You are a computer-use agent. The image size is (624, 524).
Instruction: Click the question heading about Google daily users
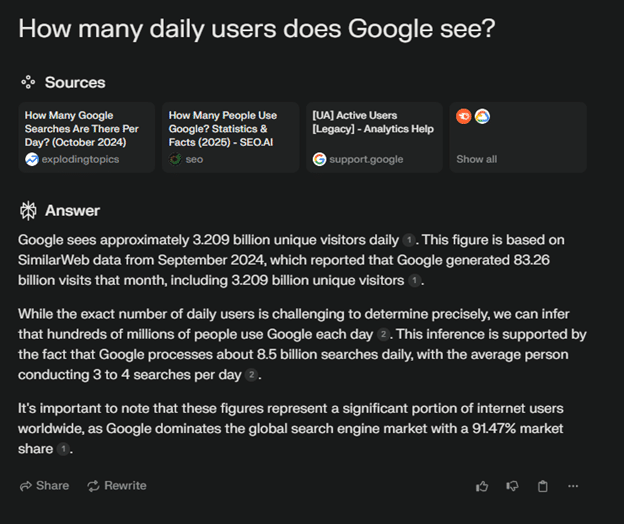256,29
